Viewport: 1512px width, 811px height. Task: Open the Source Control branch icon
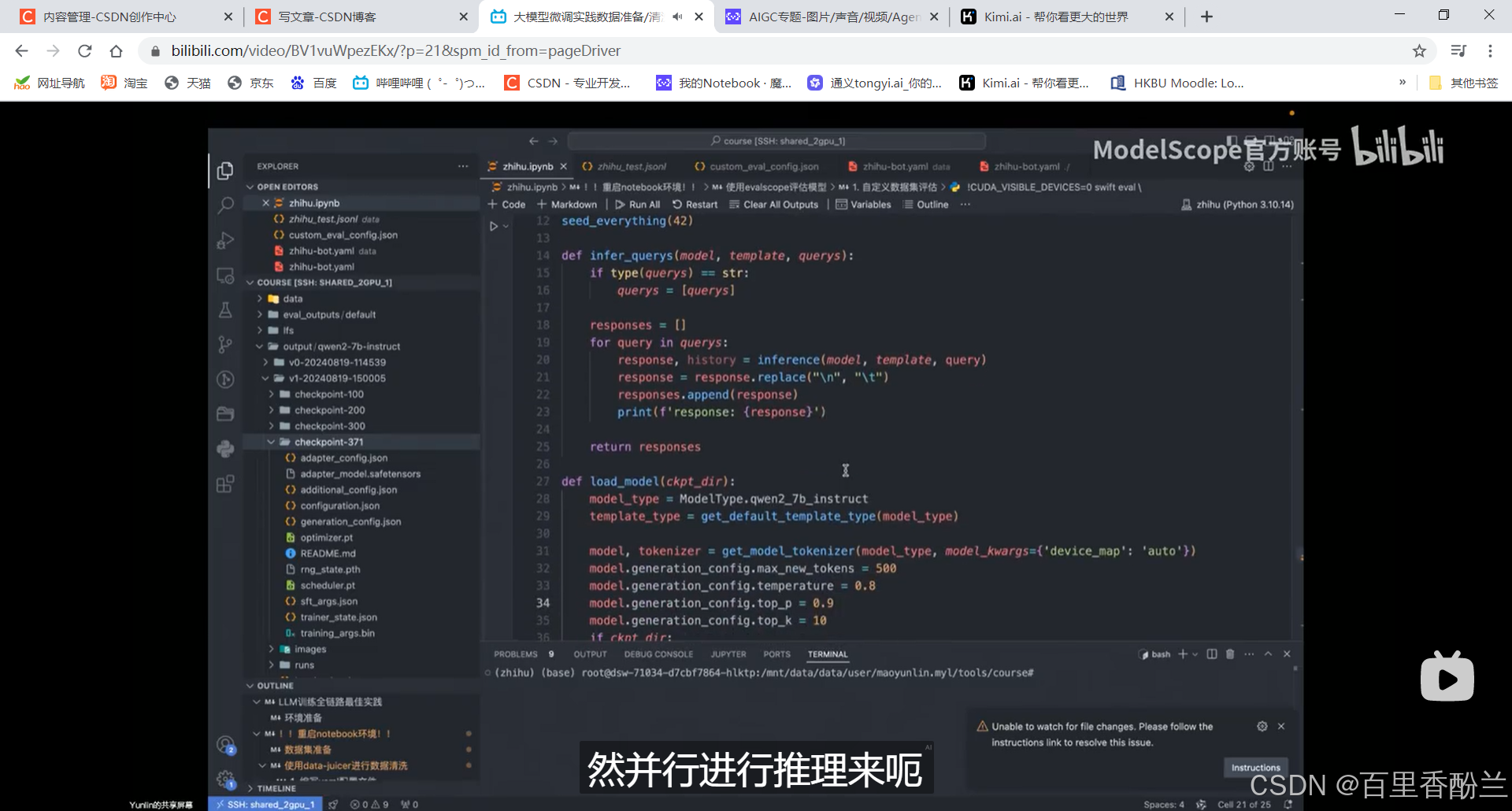click(225, 345)
